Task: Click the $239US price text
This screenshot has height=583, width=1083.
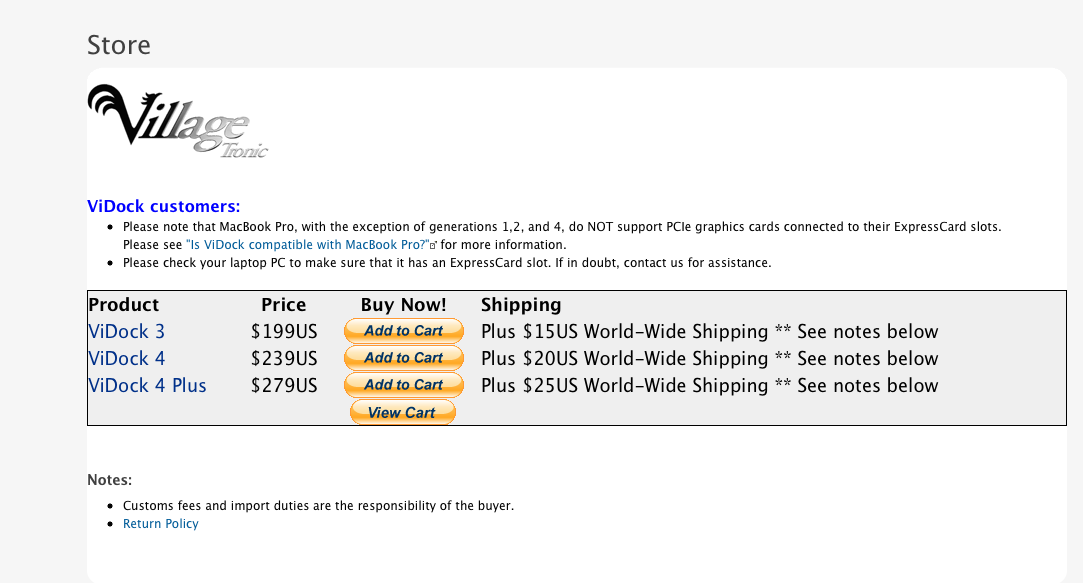Action: click(284, 359)
